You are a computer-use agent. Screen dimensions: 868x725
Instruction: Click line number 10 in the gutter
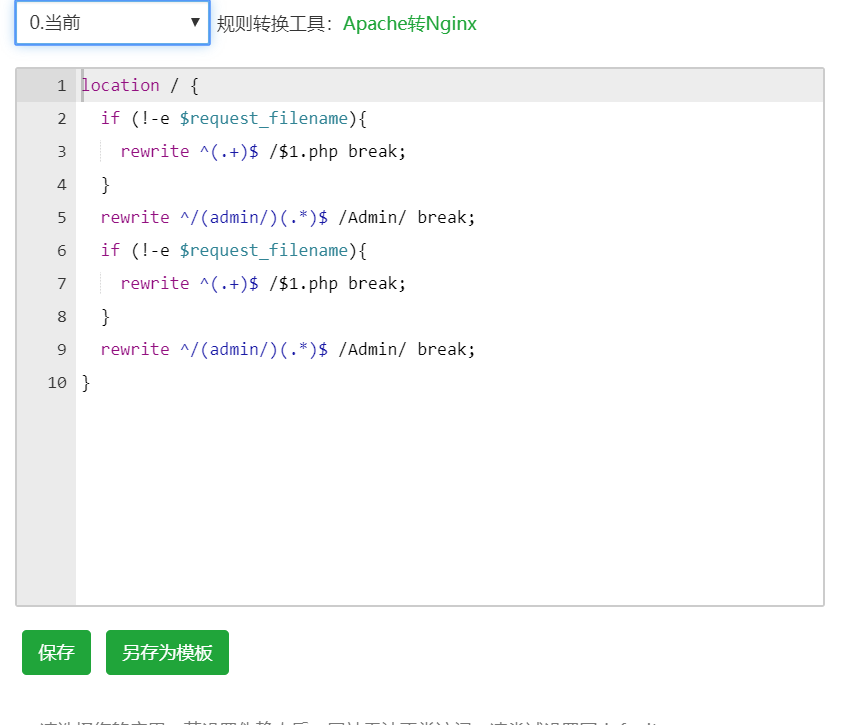point(57,383)
